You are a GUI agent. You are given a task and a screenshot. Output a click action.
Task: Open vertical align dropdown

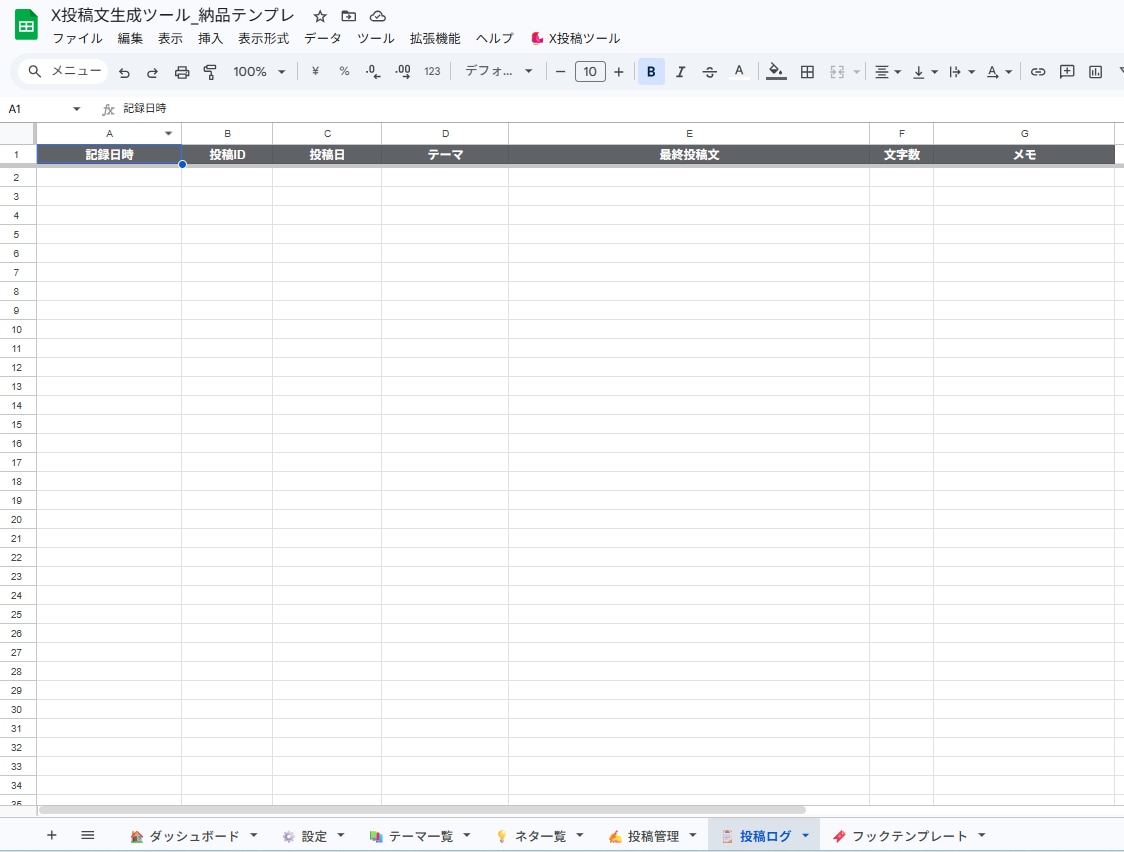(x=925, y=72)
